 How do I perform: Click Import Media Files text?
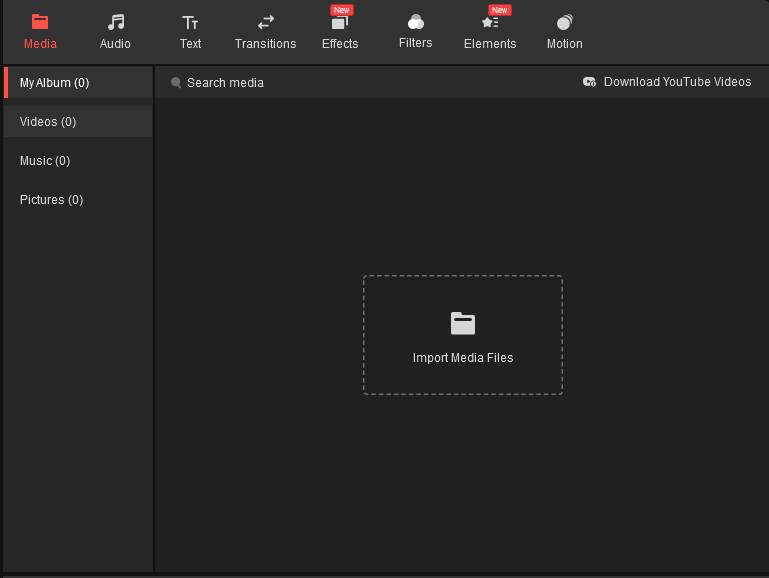pyautogui.click(x=463, y=358)
